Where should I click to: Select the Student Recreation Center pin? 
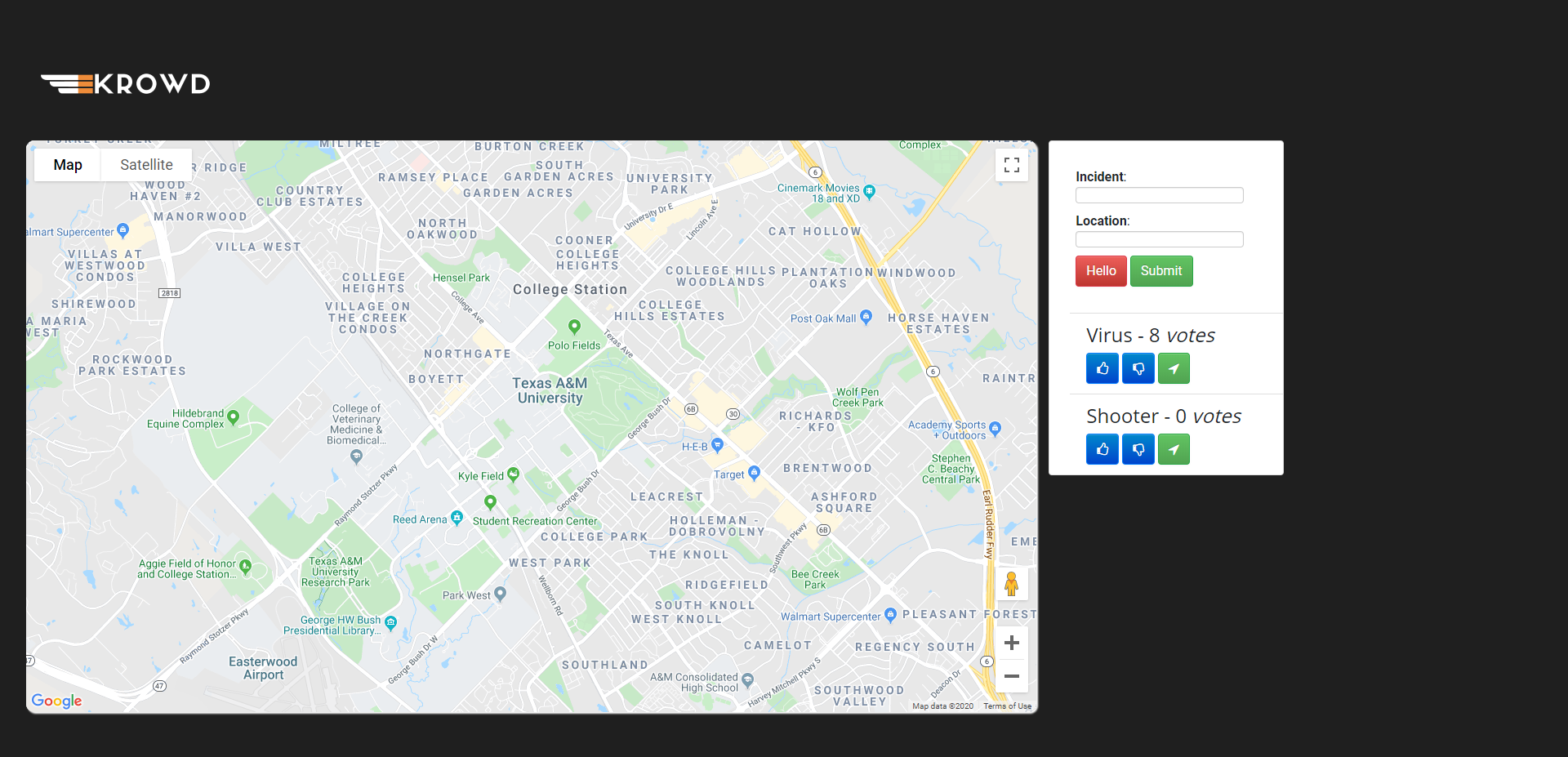click(x=490, y=502)
